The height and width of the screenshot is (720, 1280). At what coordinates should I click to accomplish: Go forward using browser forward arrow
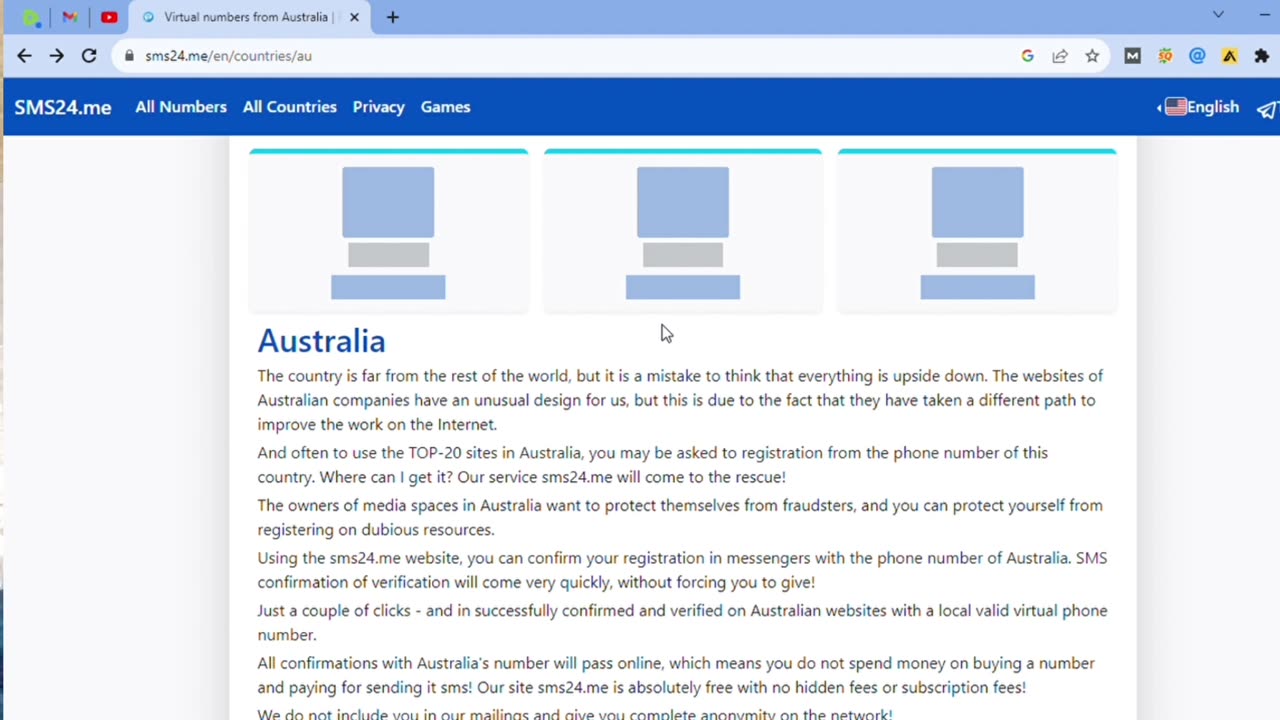point(56,56)
